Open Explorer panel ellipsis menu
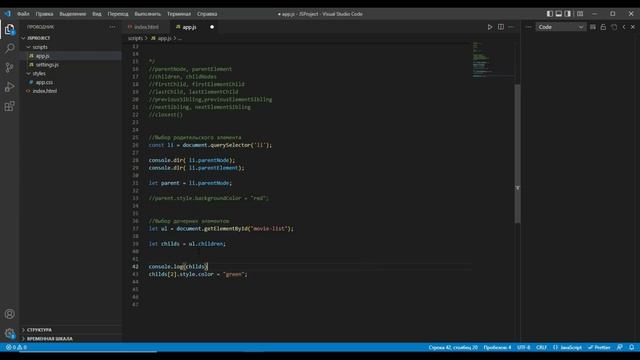The width and height of the screenshot is (640, 360). [x=112, y=27]
